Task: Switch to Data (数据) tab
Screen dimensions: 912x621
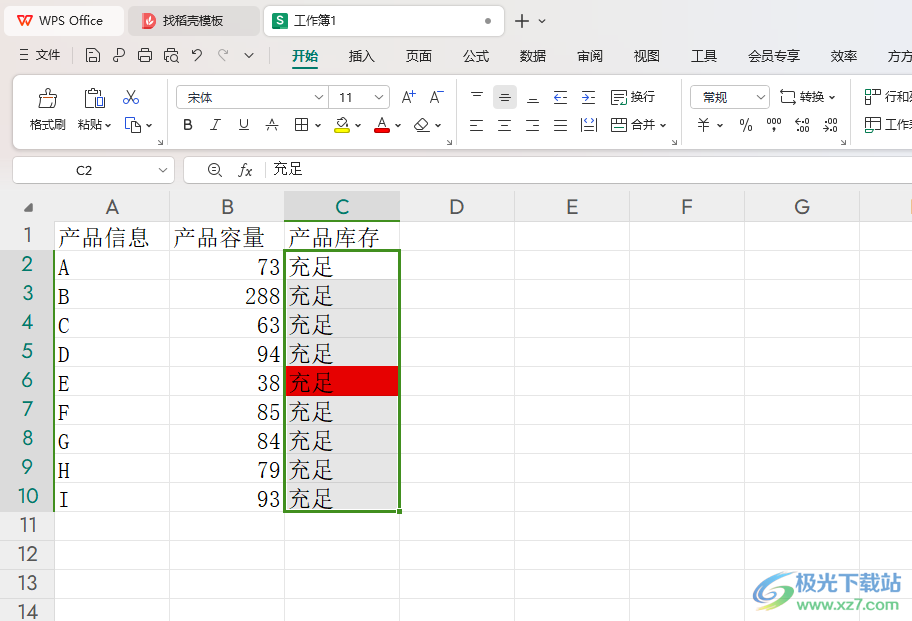Action: pos(533,56)
